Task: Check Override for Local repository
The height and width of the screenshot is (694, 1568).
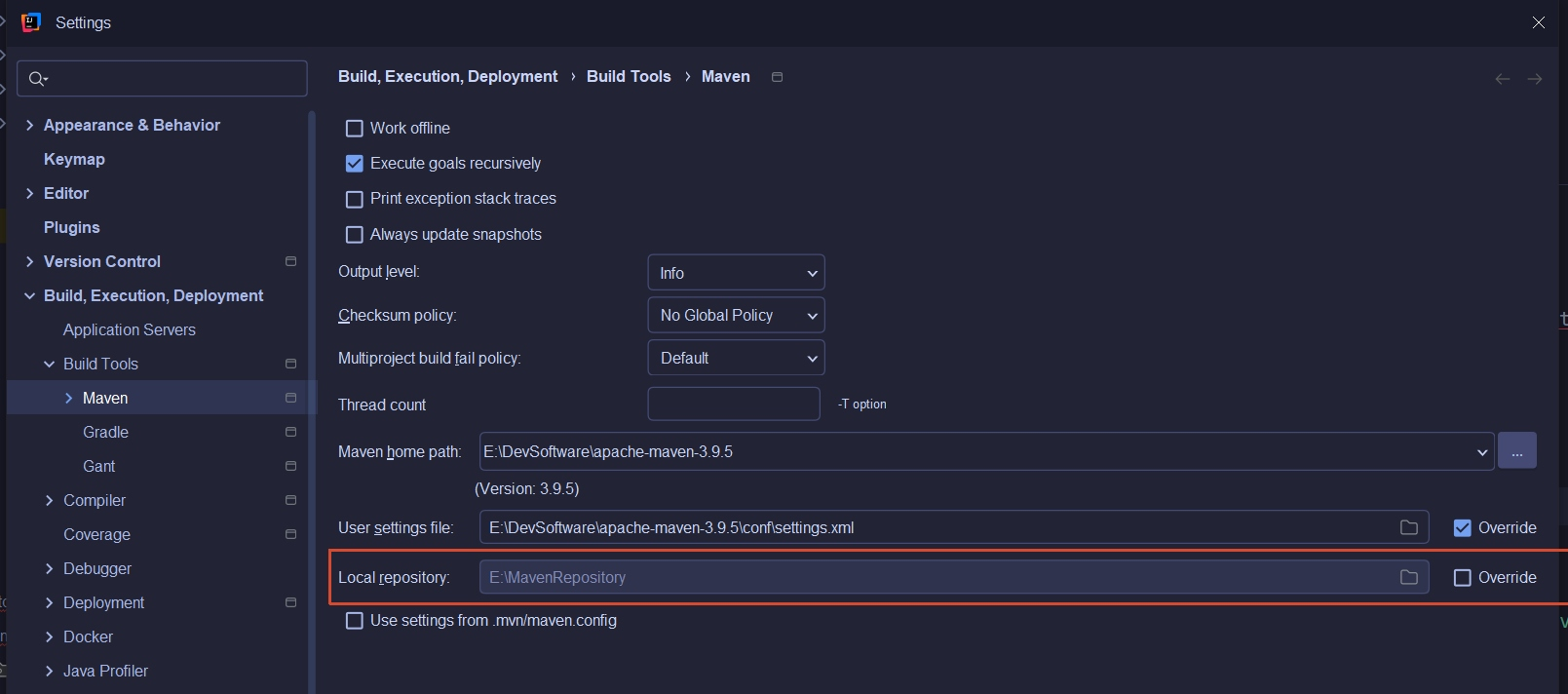Action: [x=1462, y=578]
